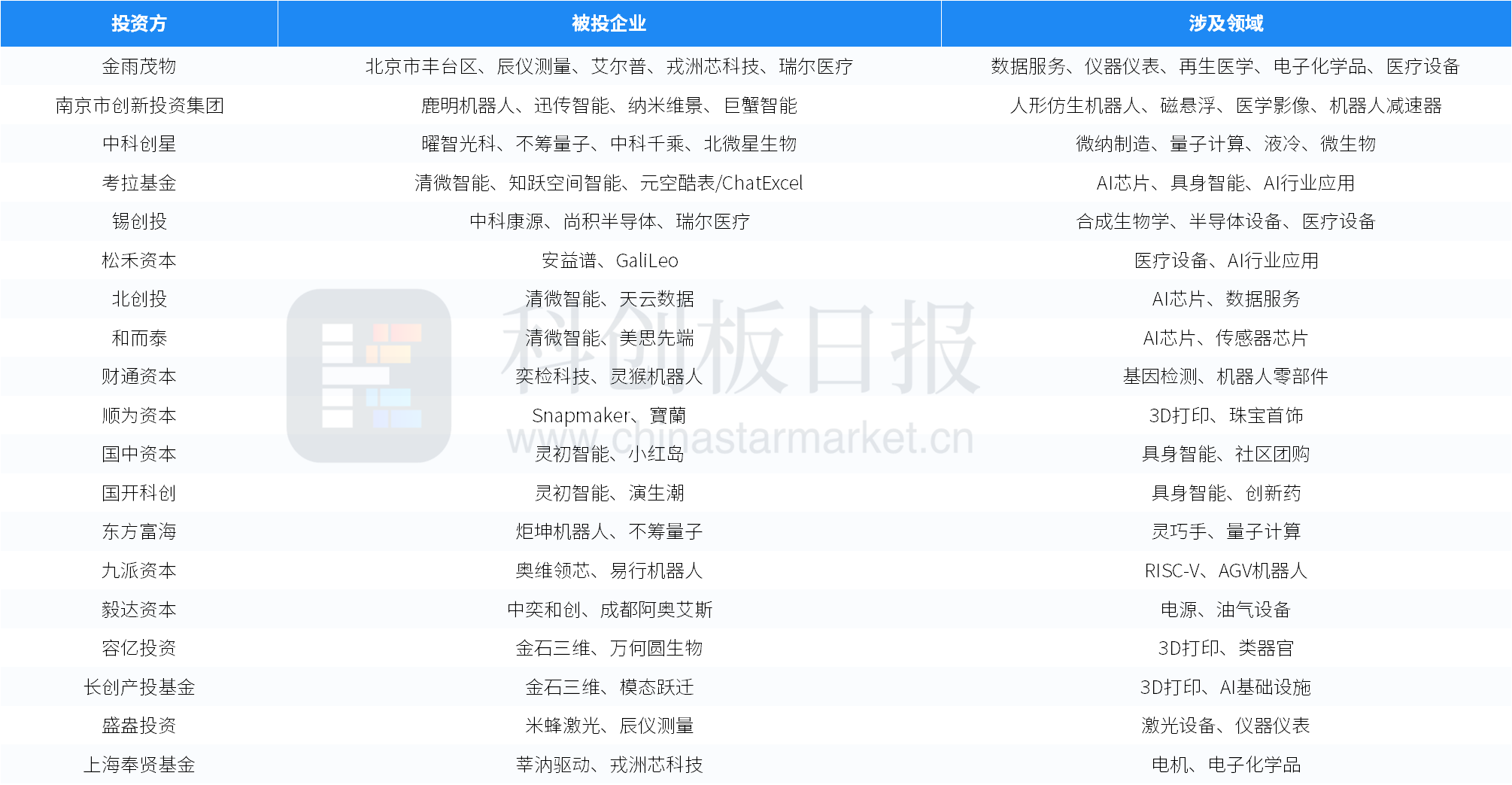Select cell RISC-V、AGV机器人
This screenshot has width=1512, height=785.
1226,570
